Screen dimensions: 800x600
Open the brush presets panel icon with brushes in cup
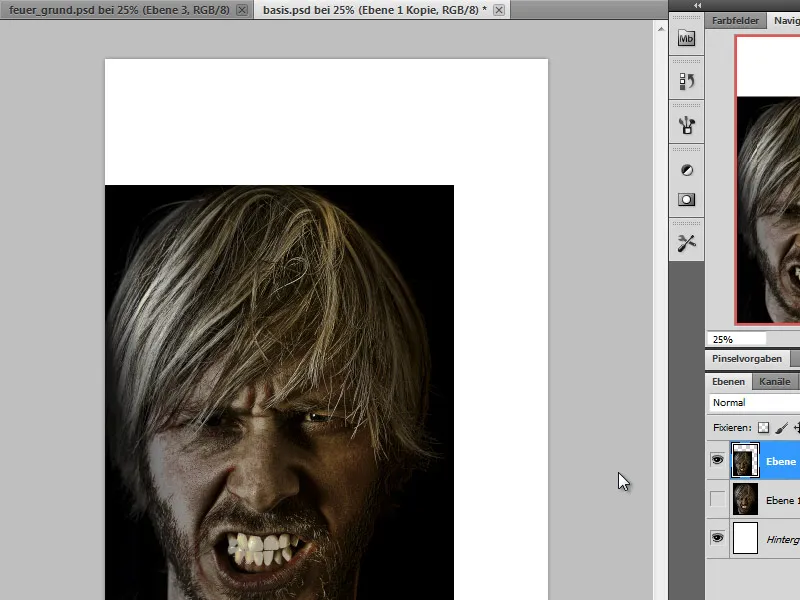[x=686, y=125]
